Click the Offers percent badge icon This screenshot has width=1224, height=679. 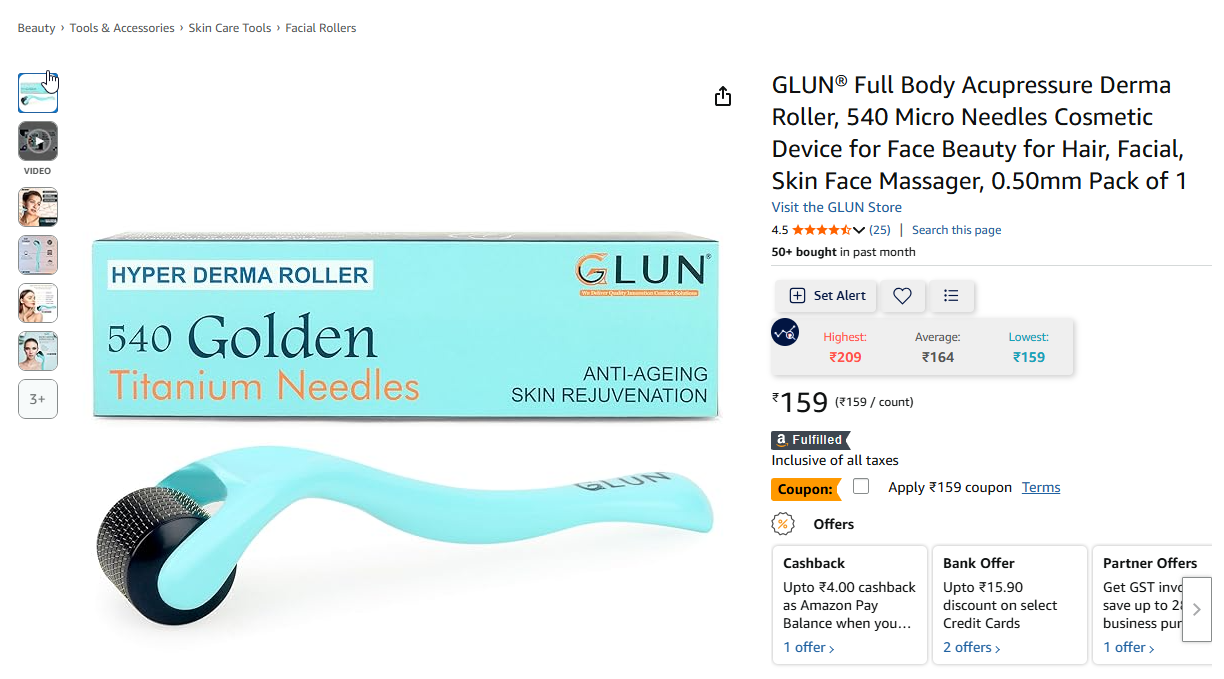point(783,524)
